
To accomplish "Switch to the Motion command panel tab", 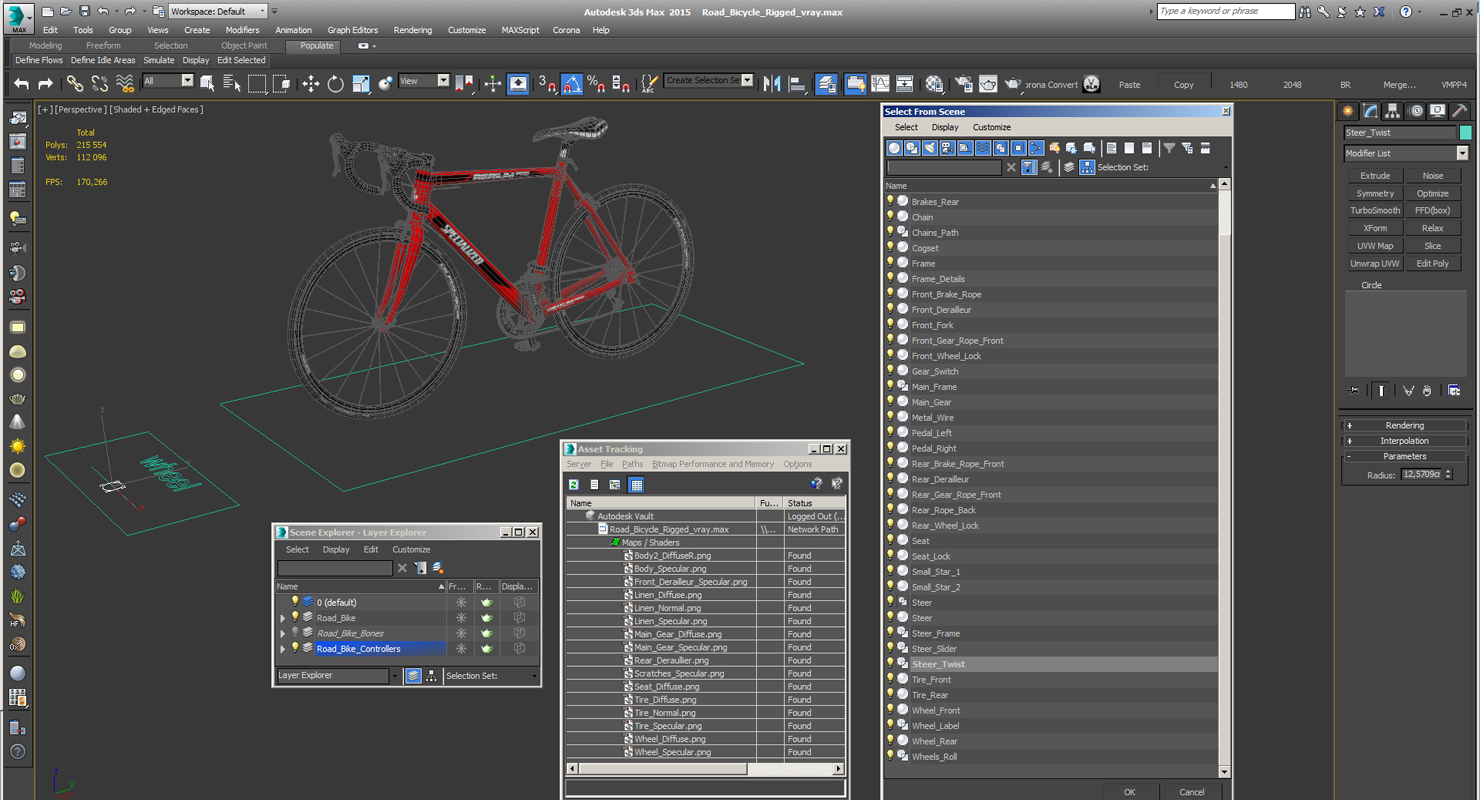I will 1416,111.
